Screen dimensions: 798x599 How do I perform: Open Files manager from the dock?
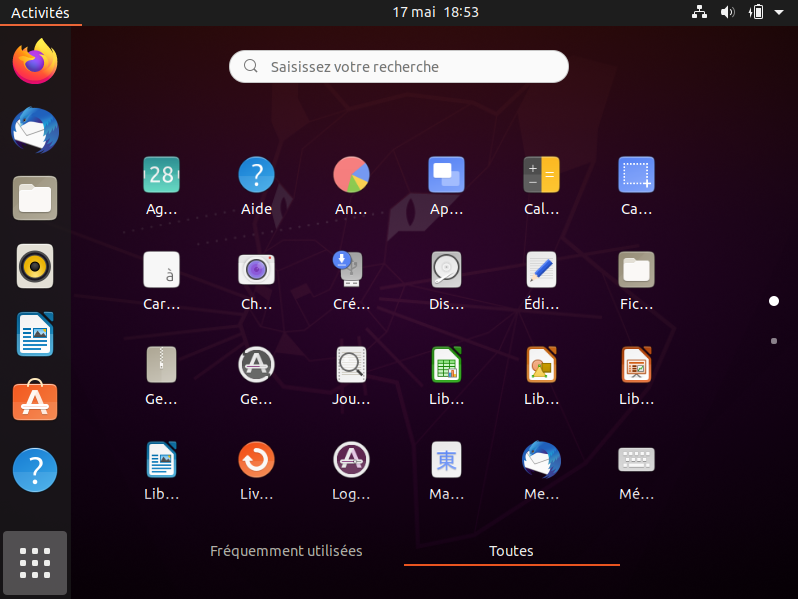(x=35, y=198)
